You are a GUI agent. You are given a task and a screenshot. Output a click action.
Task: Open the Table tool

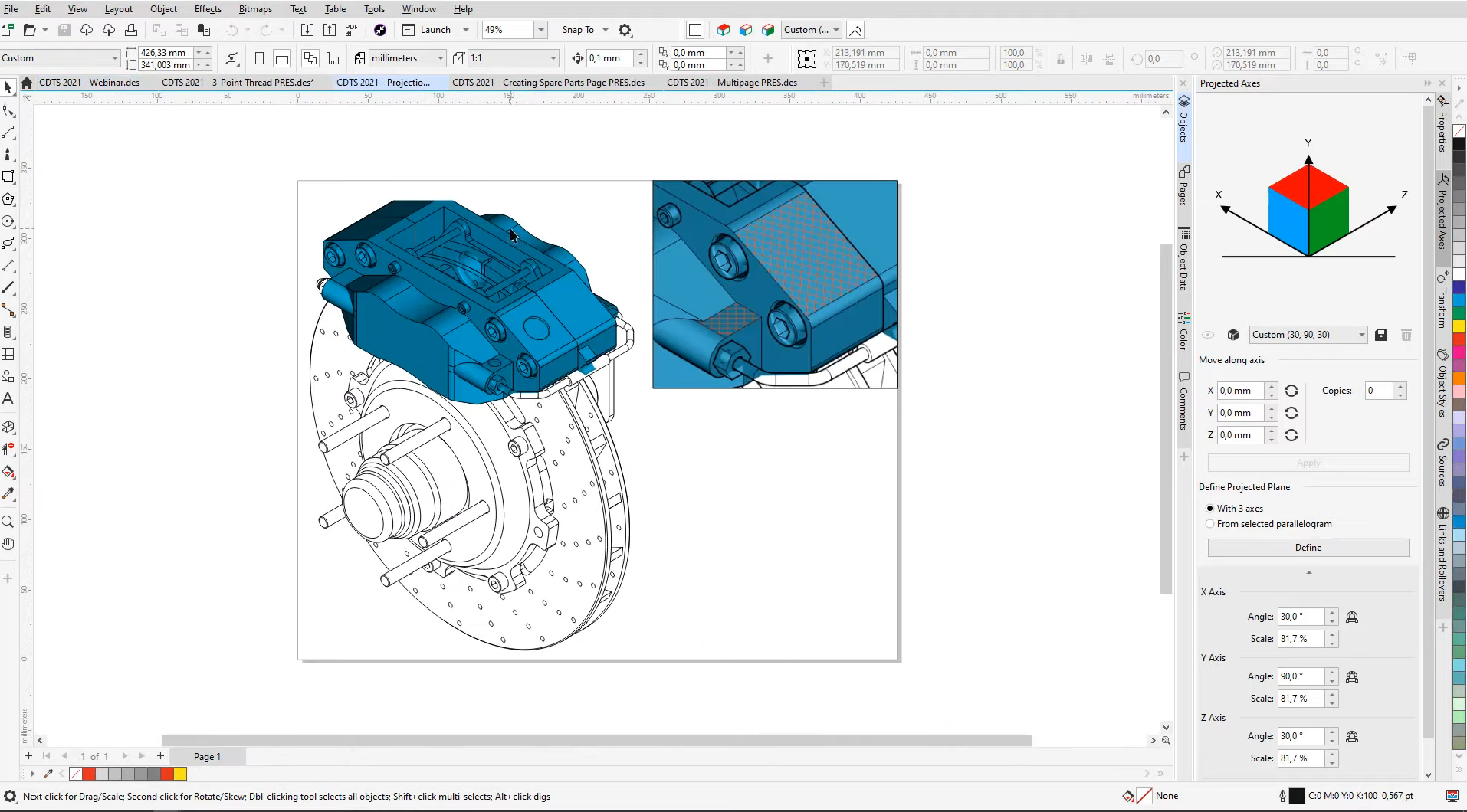click(8, 354)
